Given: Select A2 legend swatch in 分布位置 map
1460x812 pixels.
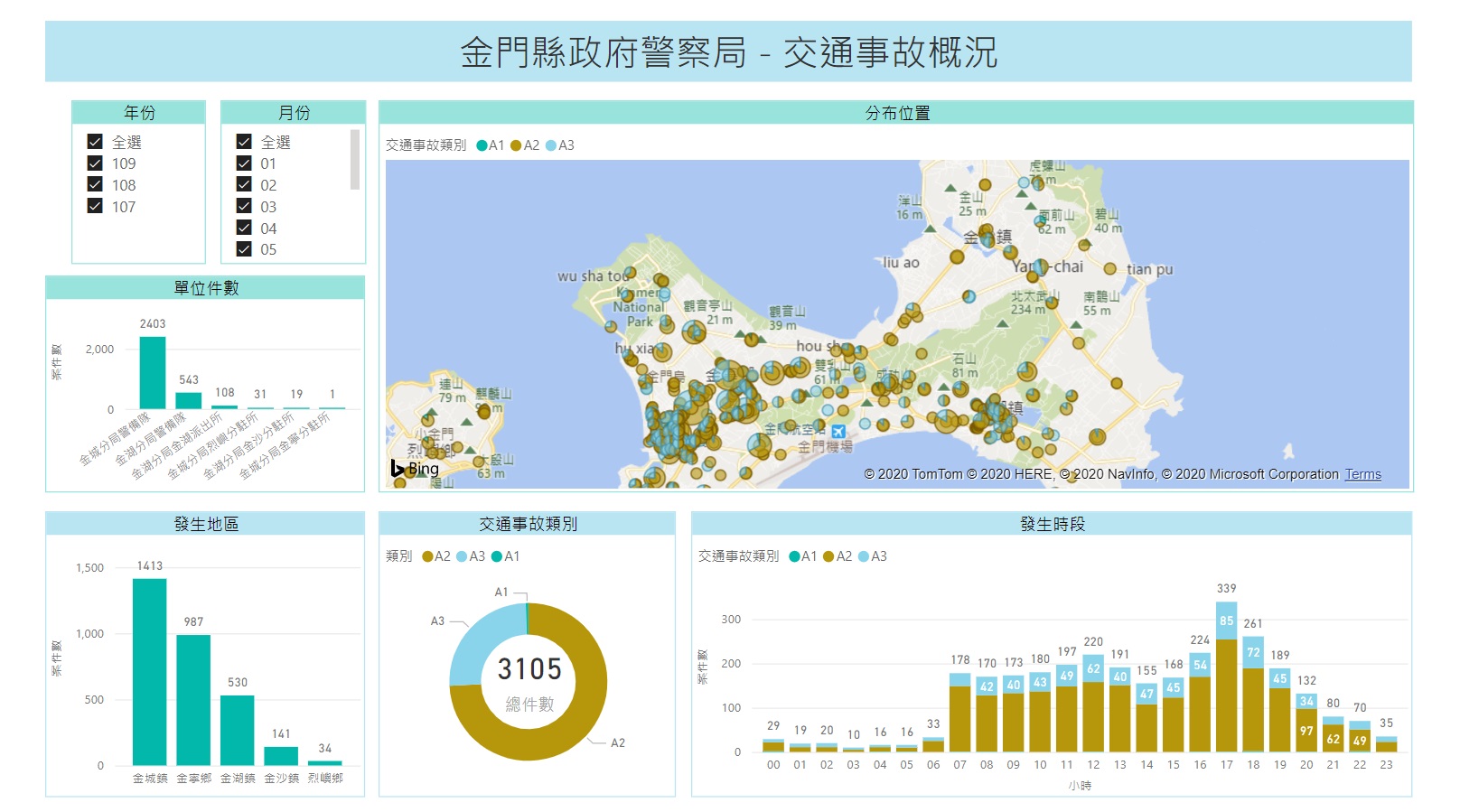Looking at the screenshot, I should (516, 145).
